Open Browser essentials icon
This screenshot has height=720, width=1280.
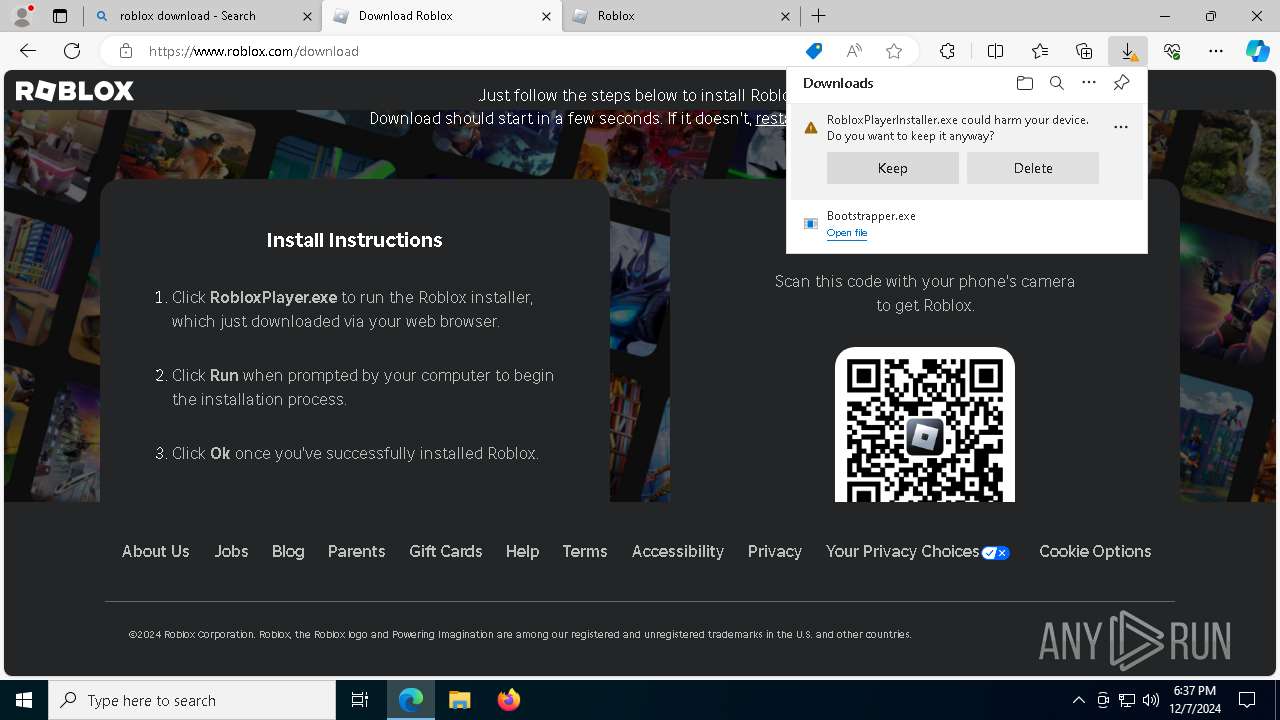pyautogui.click(x=1172, y=51)
